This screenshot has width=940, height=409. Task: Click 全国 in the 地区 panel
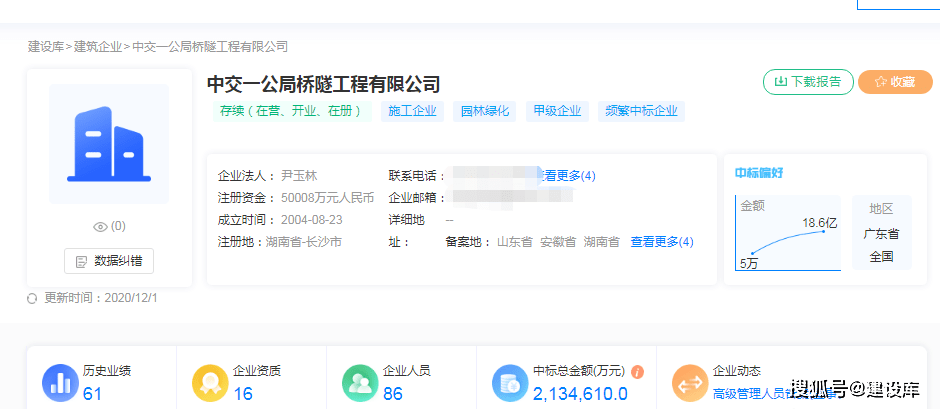click(881, 257)
